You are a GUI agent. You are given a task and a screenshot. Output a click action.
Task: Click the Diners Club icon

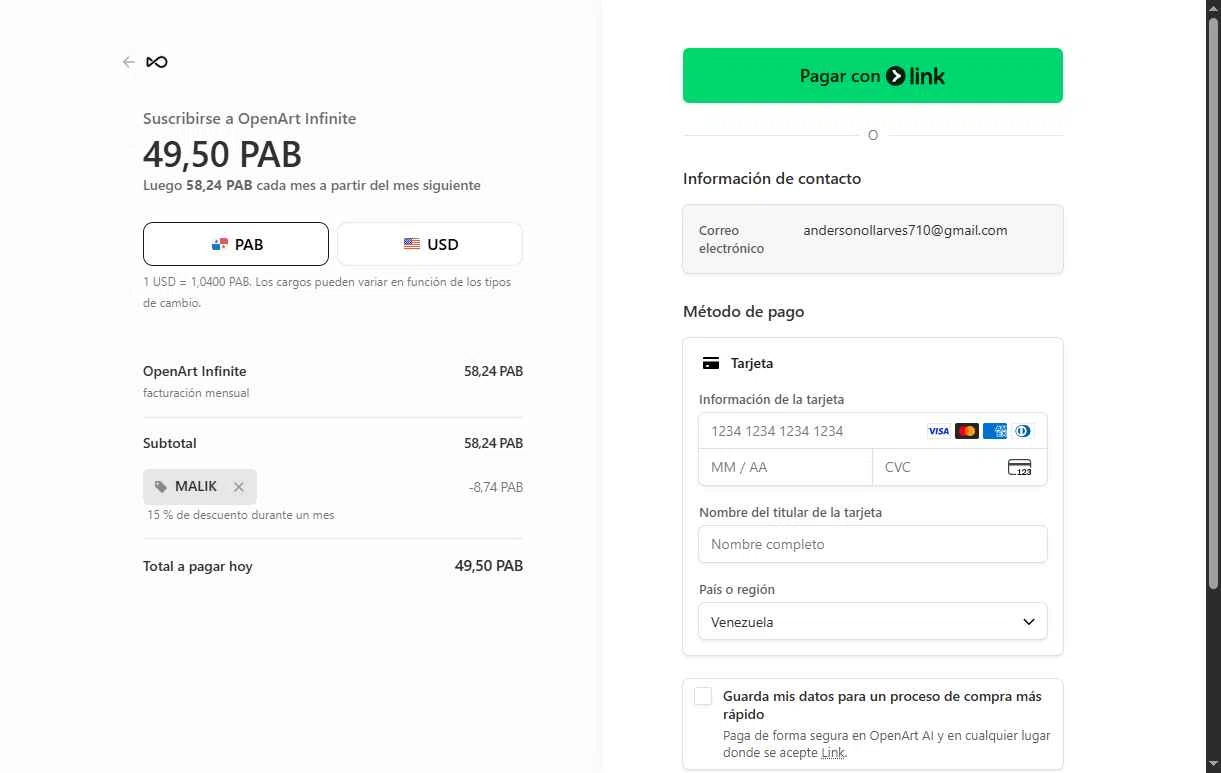pos(1022,431)
